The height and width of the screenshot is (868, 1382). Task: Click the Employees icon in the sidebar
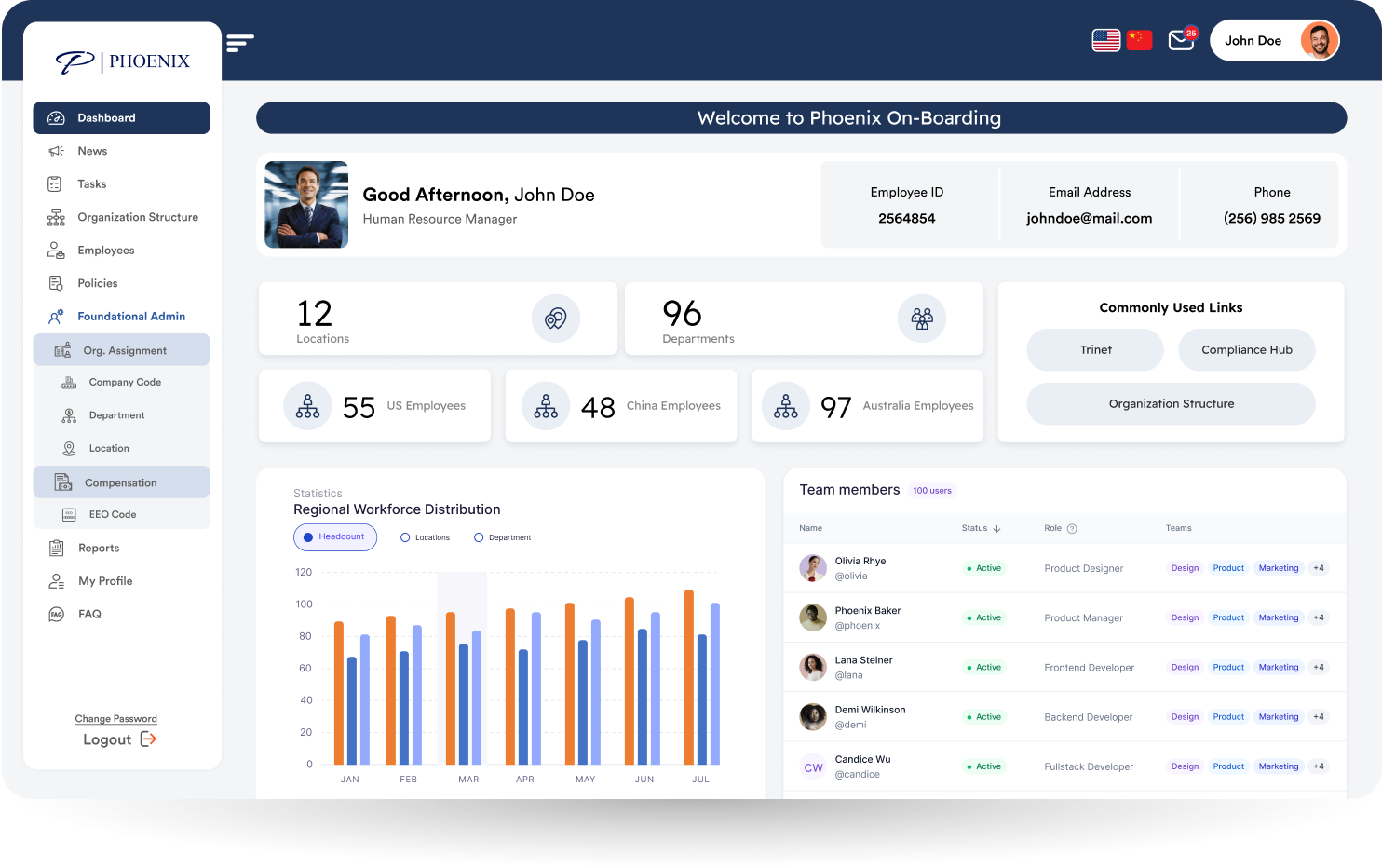56,250
